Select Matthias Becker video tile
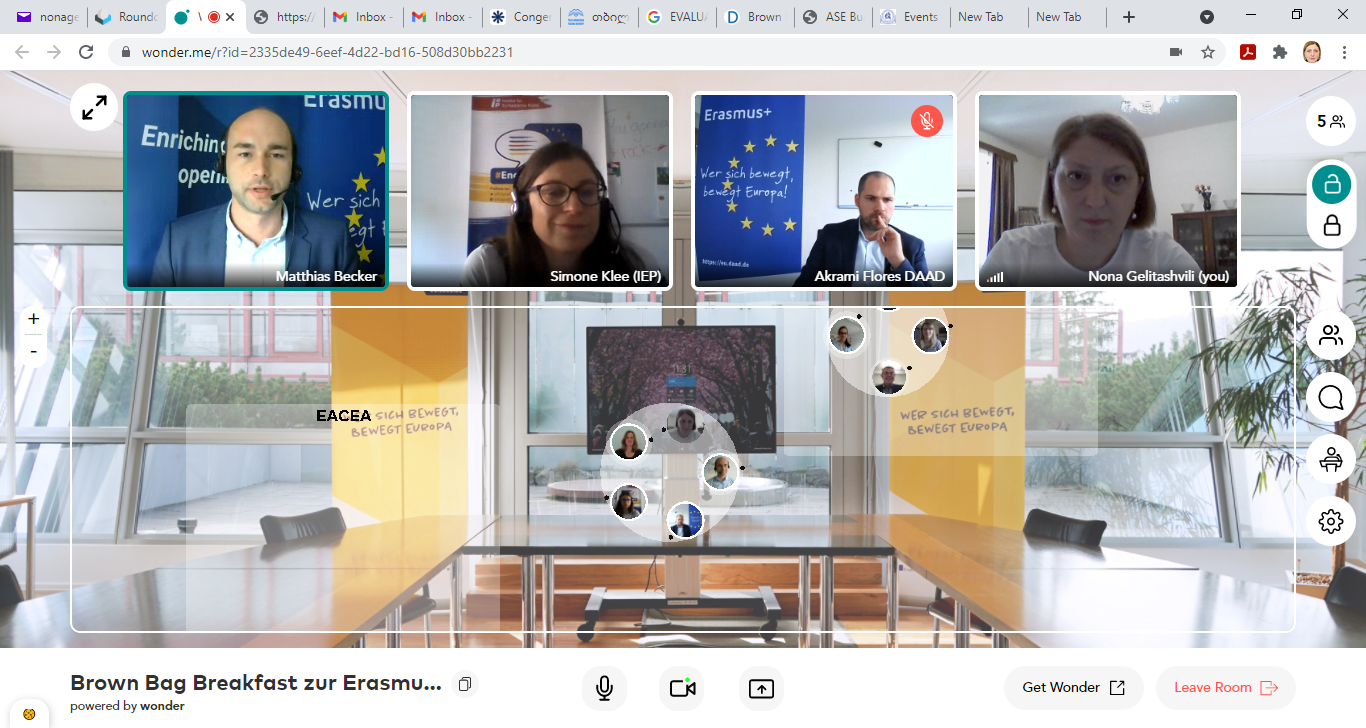1366x728 pixels. pos(256,191)
